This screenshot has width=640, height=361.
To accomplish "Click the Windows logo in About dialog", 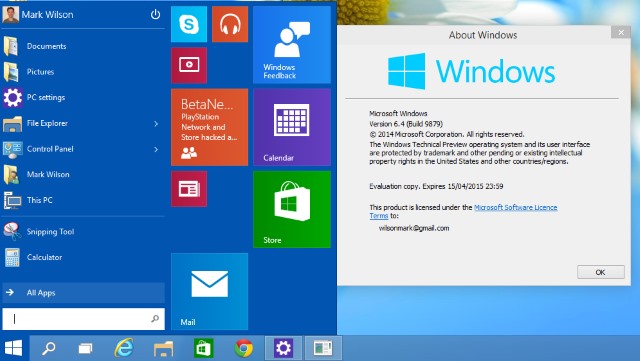I will [406, 71].
